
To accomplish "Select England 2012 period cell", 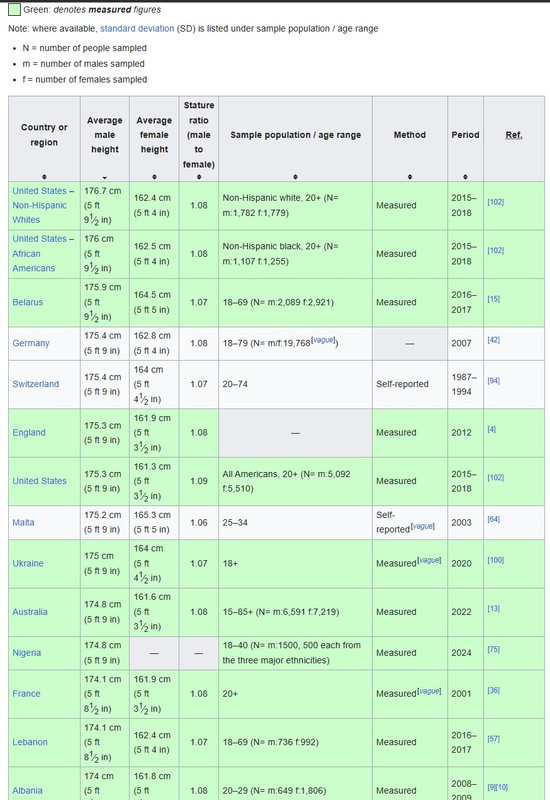I will click(x=465, y=433).
